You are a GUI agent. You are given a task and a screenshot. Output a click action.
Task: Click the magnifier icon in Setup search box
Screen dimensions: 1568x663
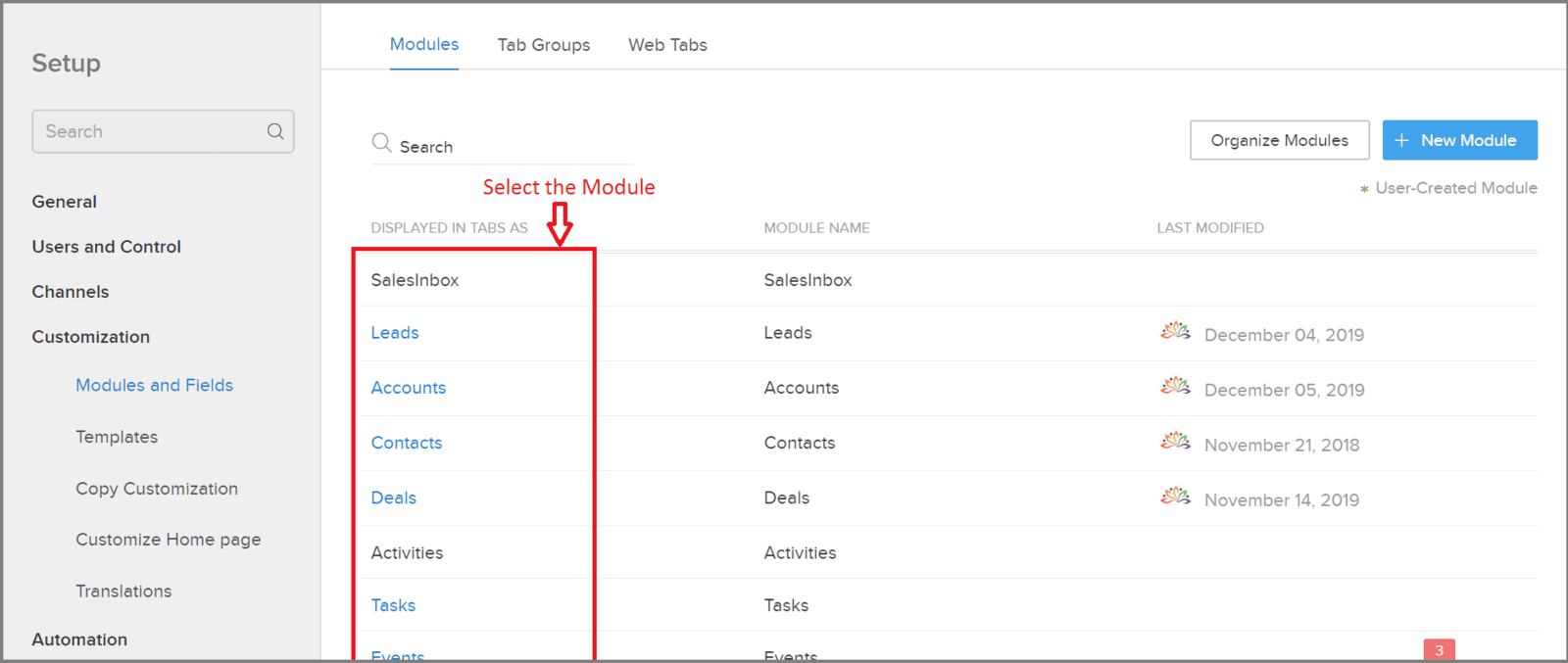pos(275,131)
